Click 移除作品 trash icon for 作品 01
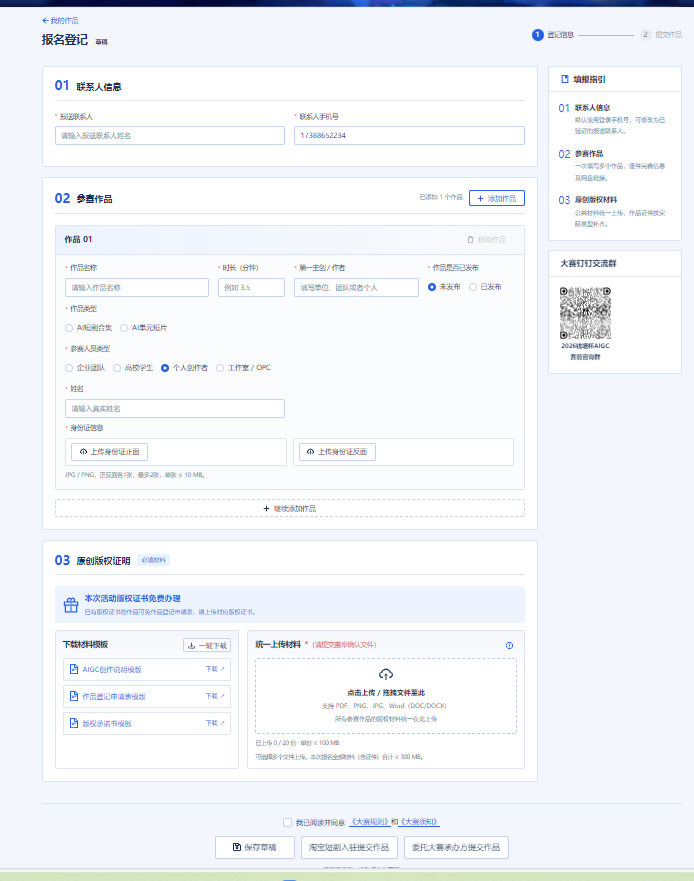 pyautogui.click(x=470, y=239)
